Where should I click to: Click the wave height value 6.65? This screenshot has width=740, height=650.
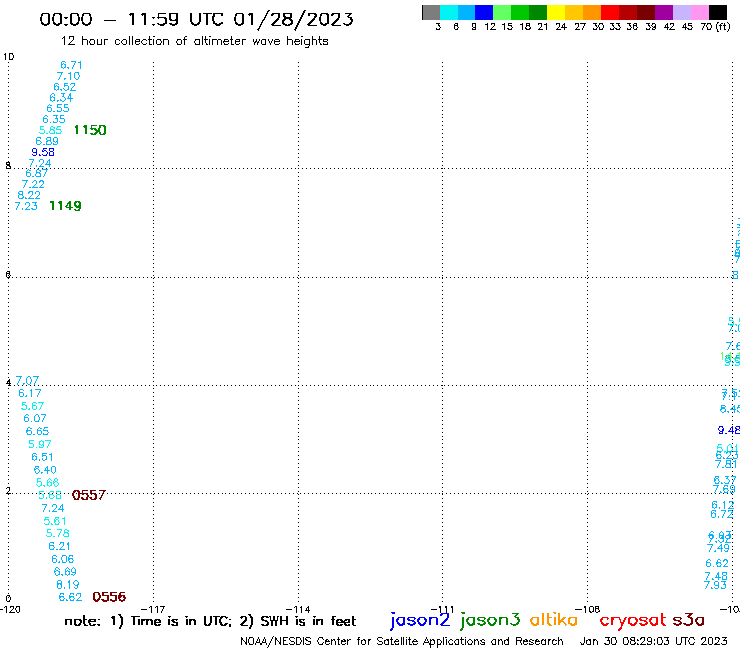(x=37, y=431)
